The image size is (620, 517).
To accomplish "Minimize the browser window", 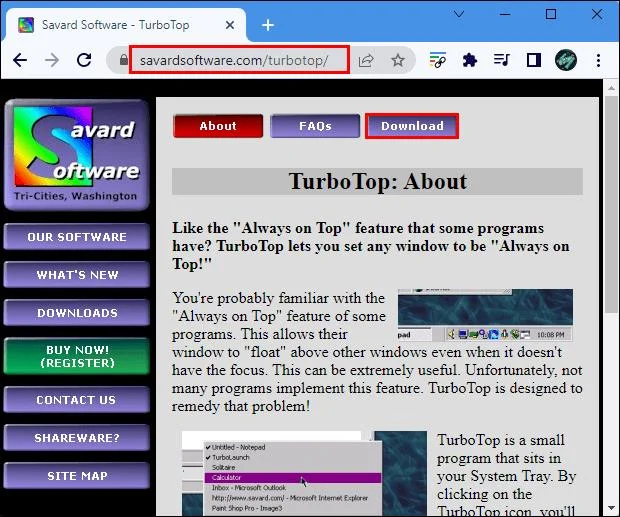I will click(x=505, y=14).
